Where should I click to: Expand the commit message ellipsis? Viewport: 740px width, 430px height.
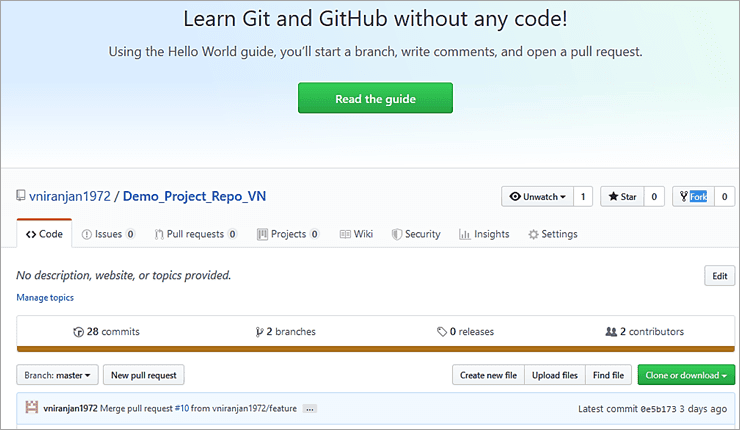(x=309, y=409)
